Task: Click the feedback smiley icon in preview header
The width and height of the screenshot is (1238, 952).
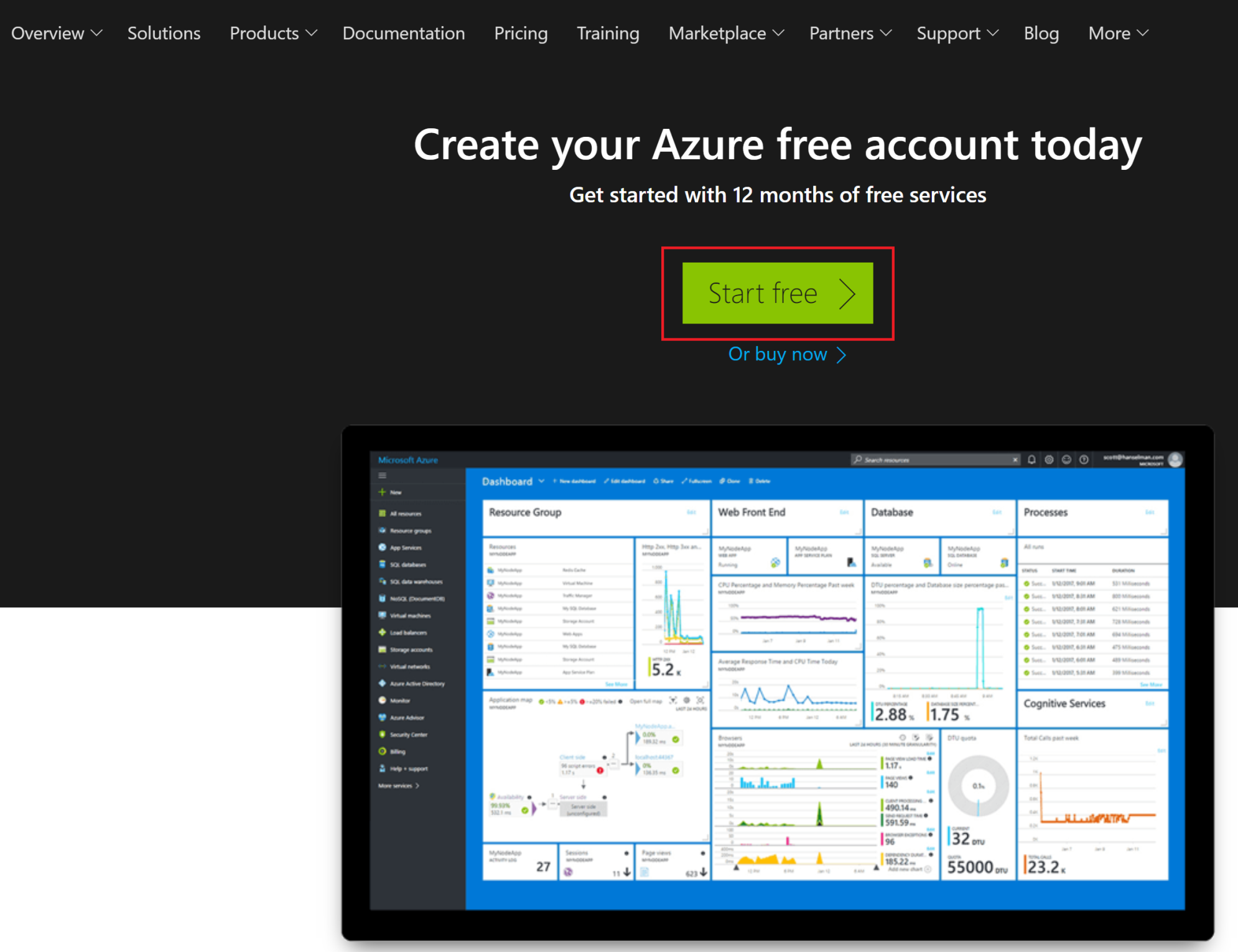Action: (1066, 460)
